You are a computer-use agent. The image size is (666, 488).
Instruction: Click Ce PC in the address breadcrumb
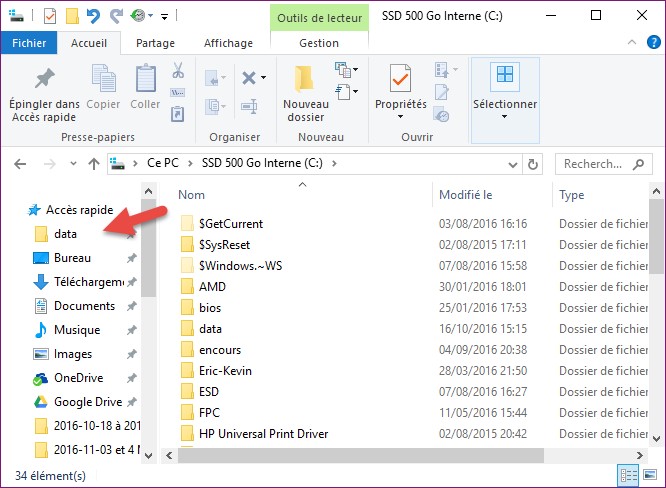(x=165, y=163)
